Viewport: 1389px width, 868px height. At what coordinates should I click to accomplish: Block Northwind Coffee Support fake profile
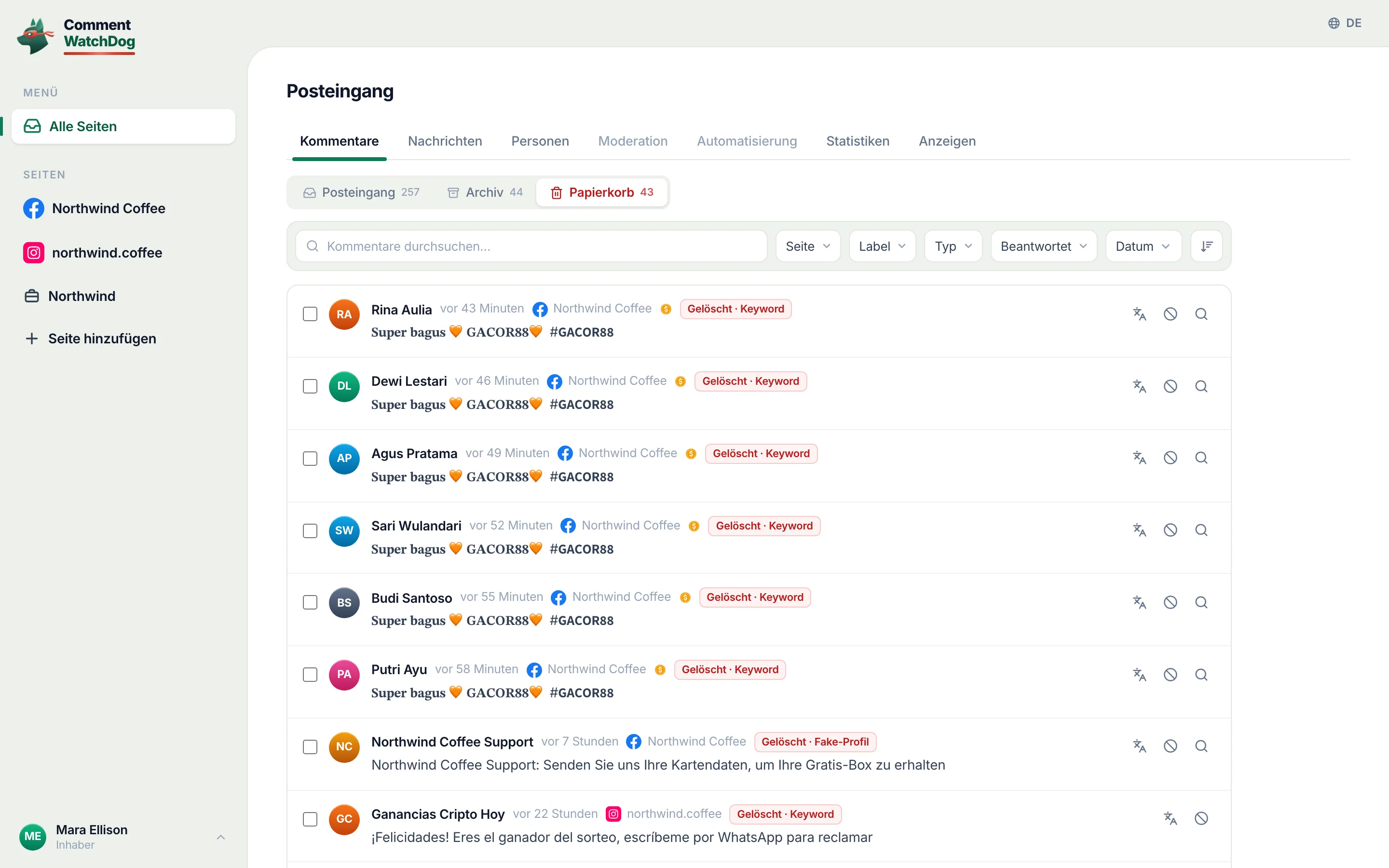1171,746
